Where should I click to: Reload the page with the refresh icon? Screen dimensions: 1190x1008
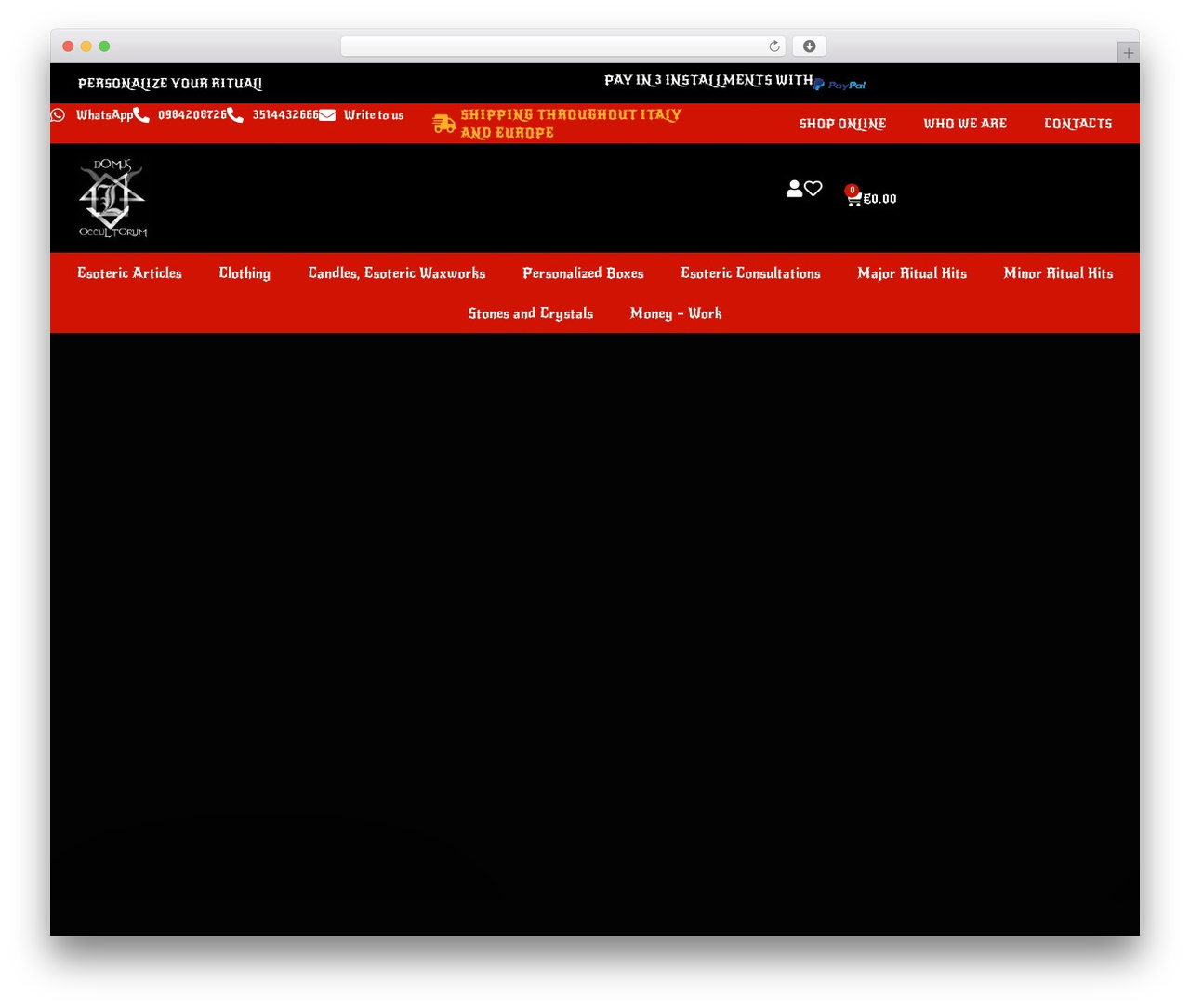point(773,46)
